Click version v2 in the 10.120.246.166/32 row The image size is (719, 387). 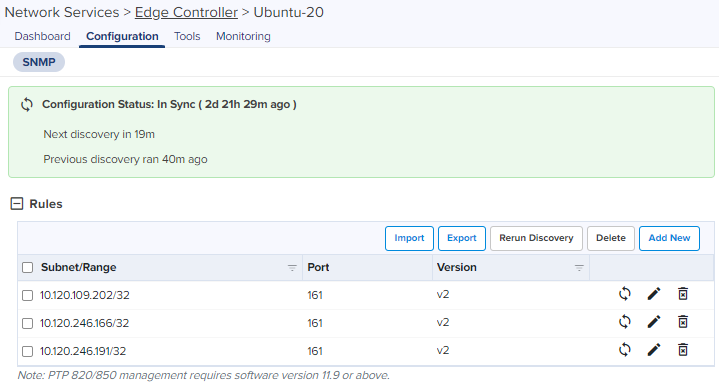click(443, 323)
